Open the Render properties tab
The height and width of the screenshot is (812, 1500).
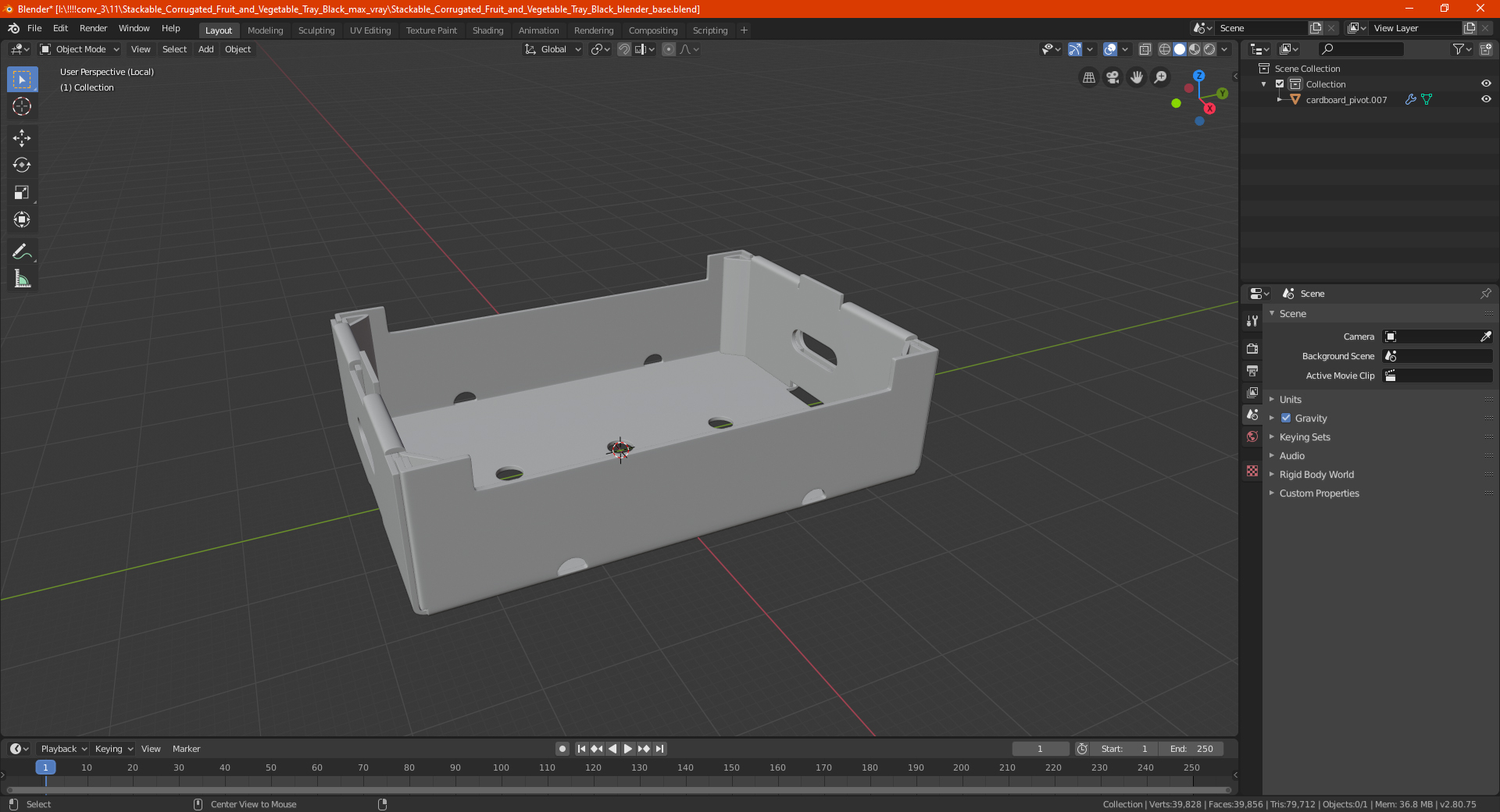(x=1252, y=348)
